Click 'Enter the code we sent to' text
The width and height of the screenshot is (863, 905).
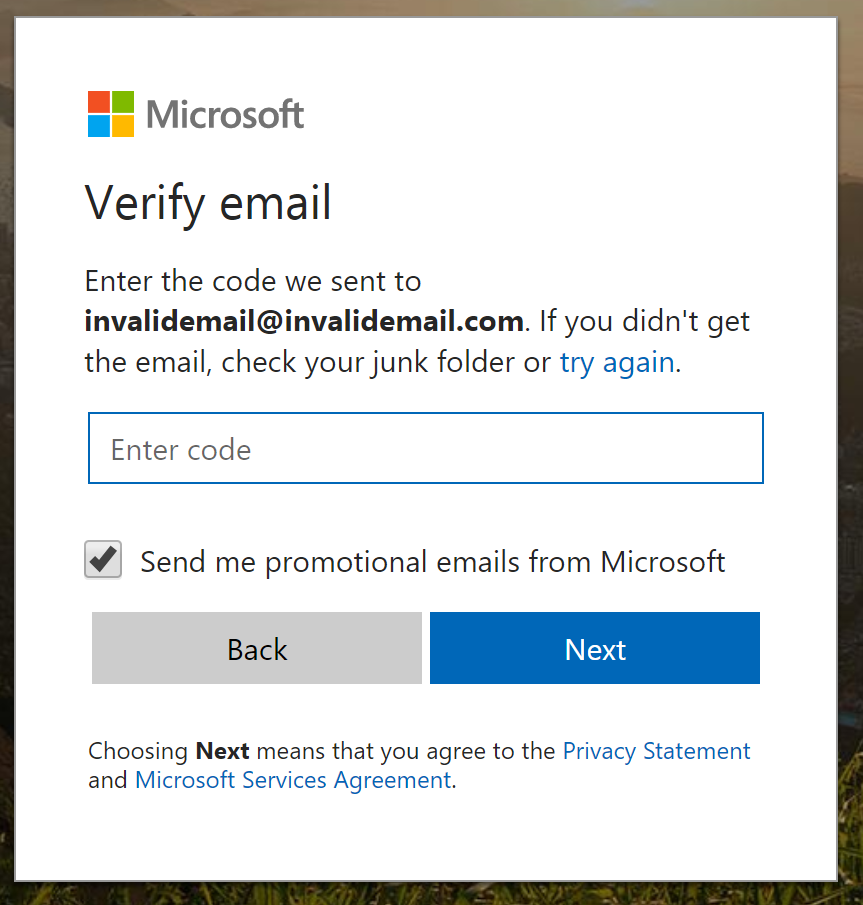click(x=253, y=281)
